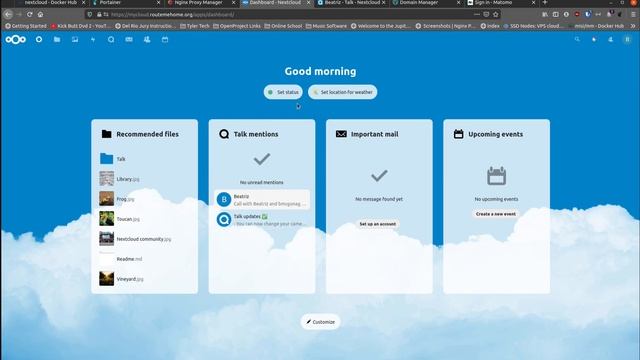
Task: Open the browser library icon
Action: click(x=545, y=14)
